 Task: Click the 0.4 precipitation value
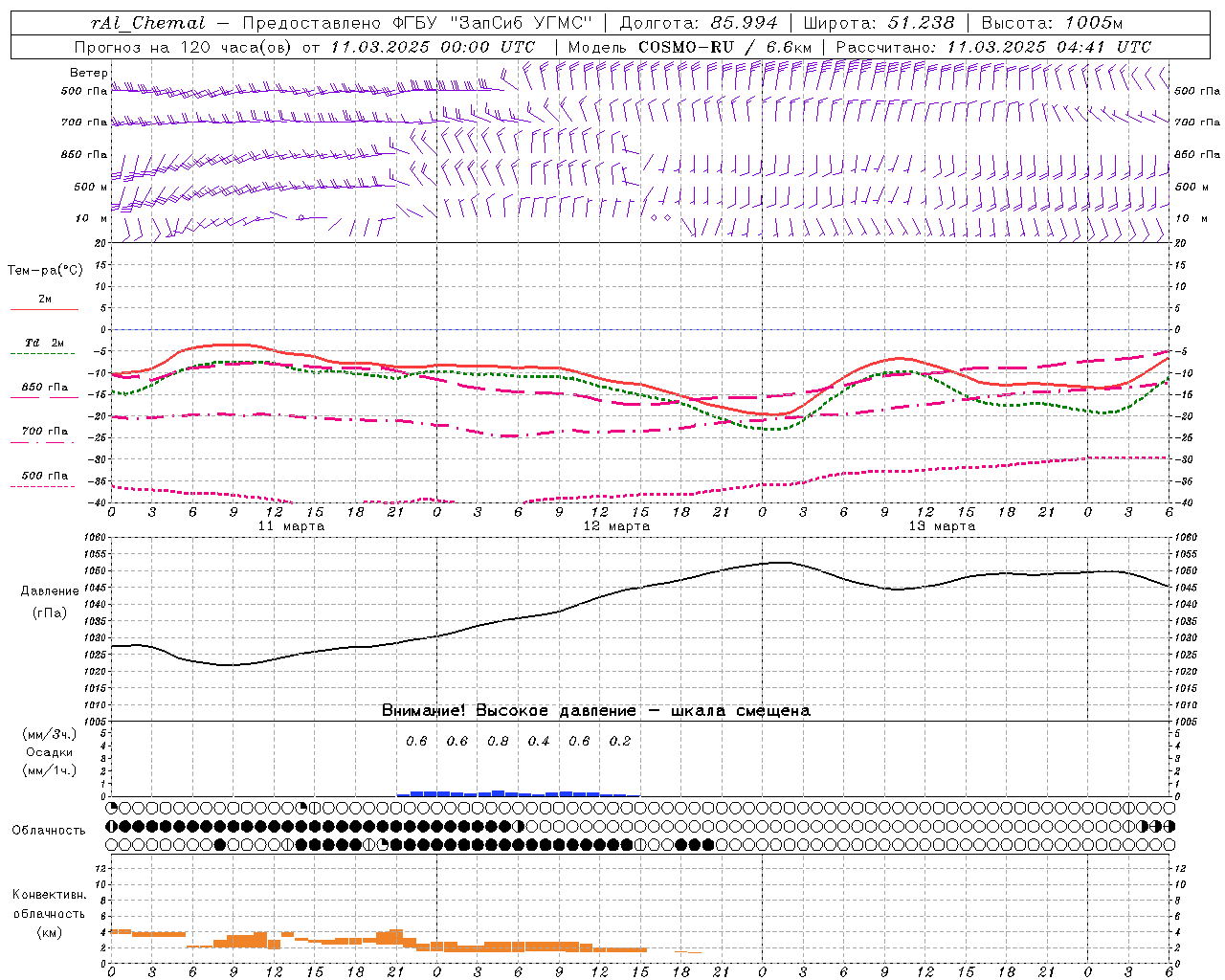pyautogui.click(x=539, y=742)
